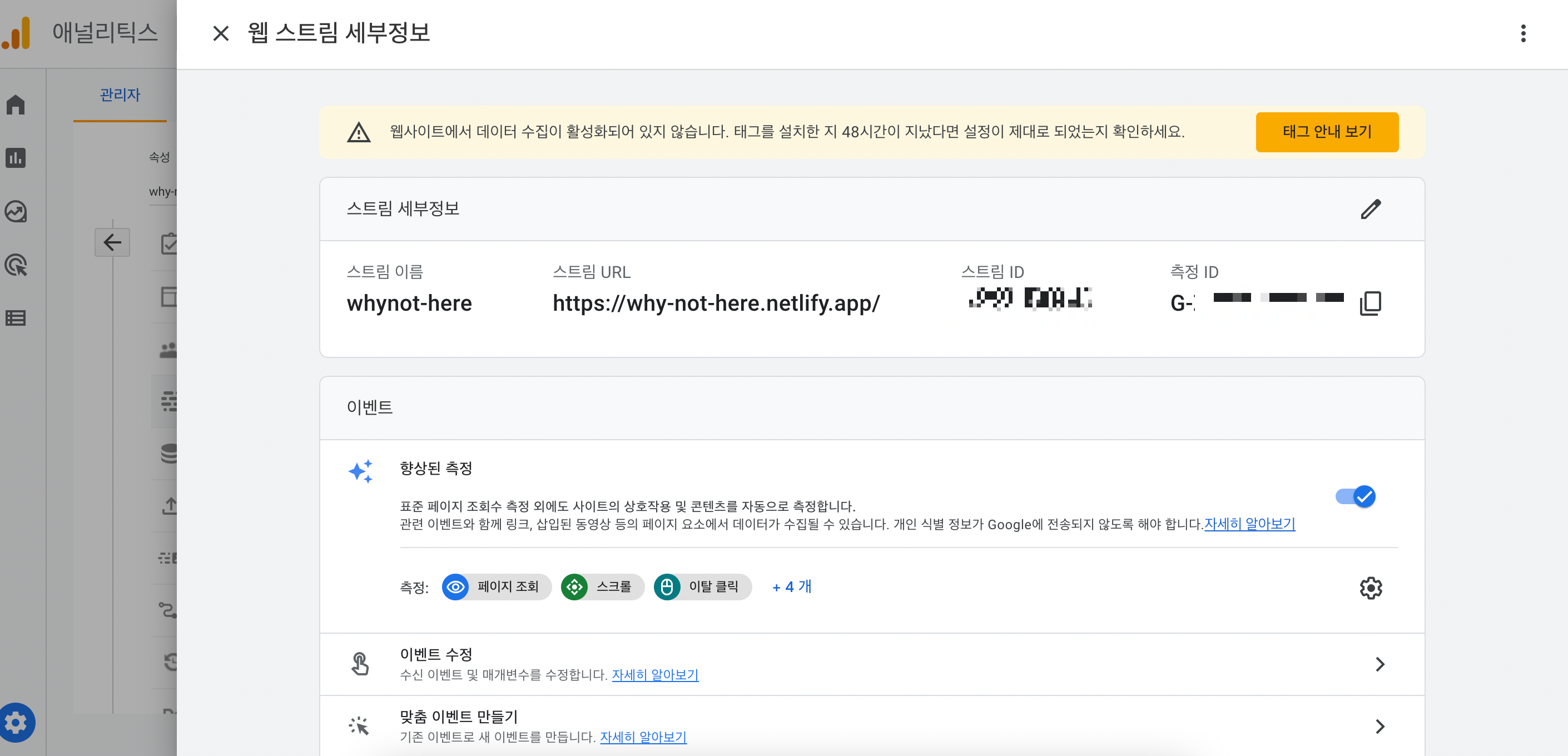
Task: Open the Advertising cursor icon in sidebar
Action: coord(16,265)
